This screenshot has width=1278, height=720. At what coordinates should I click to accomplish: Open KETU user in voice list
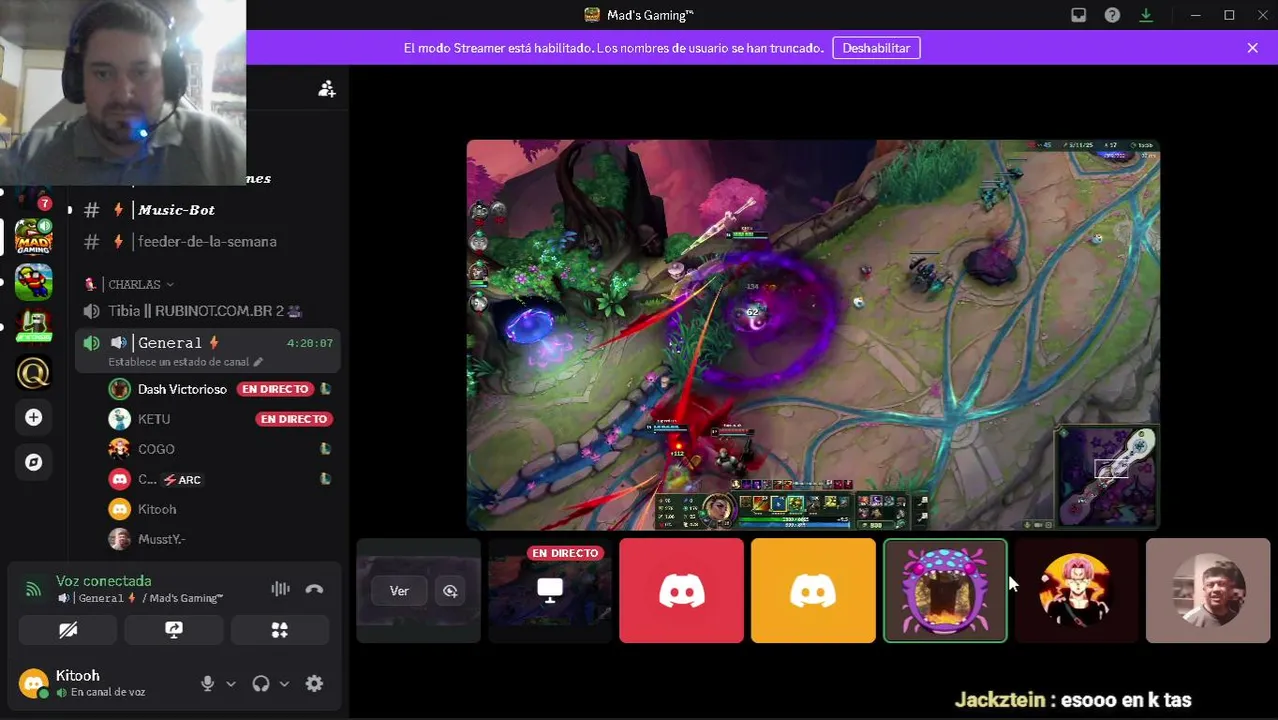pos(154,419)
